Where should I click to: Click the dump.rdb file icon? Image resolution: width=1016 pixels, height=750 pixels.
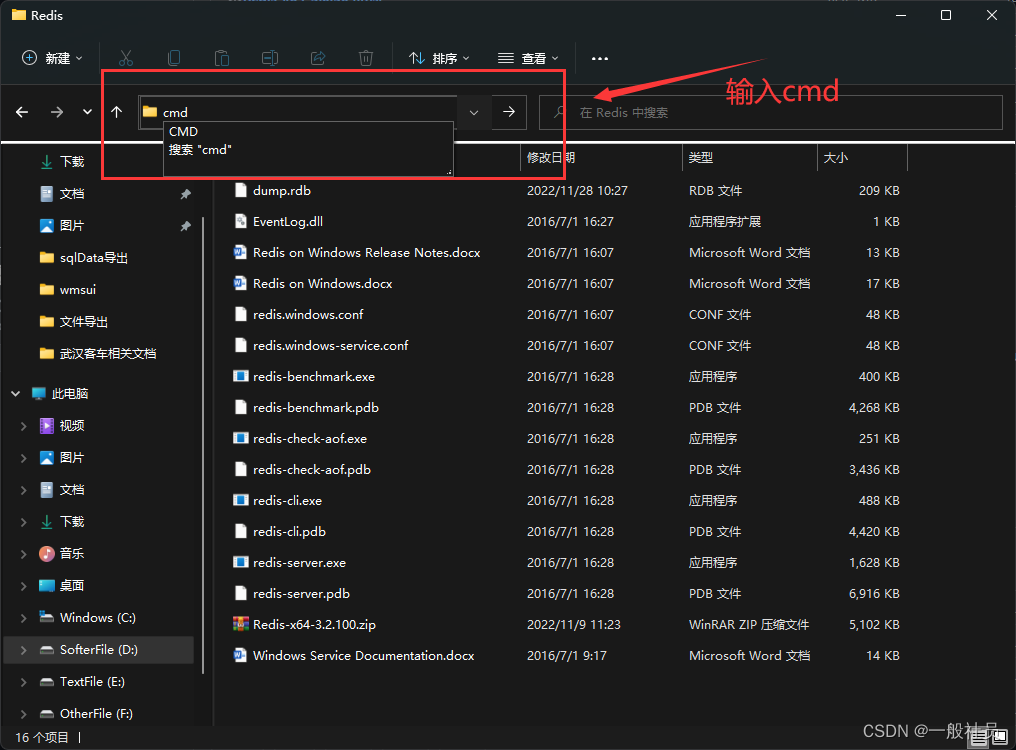pyautogui.click(x=240, y=190)
